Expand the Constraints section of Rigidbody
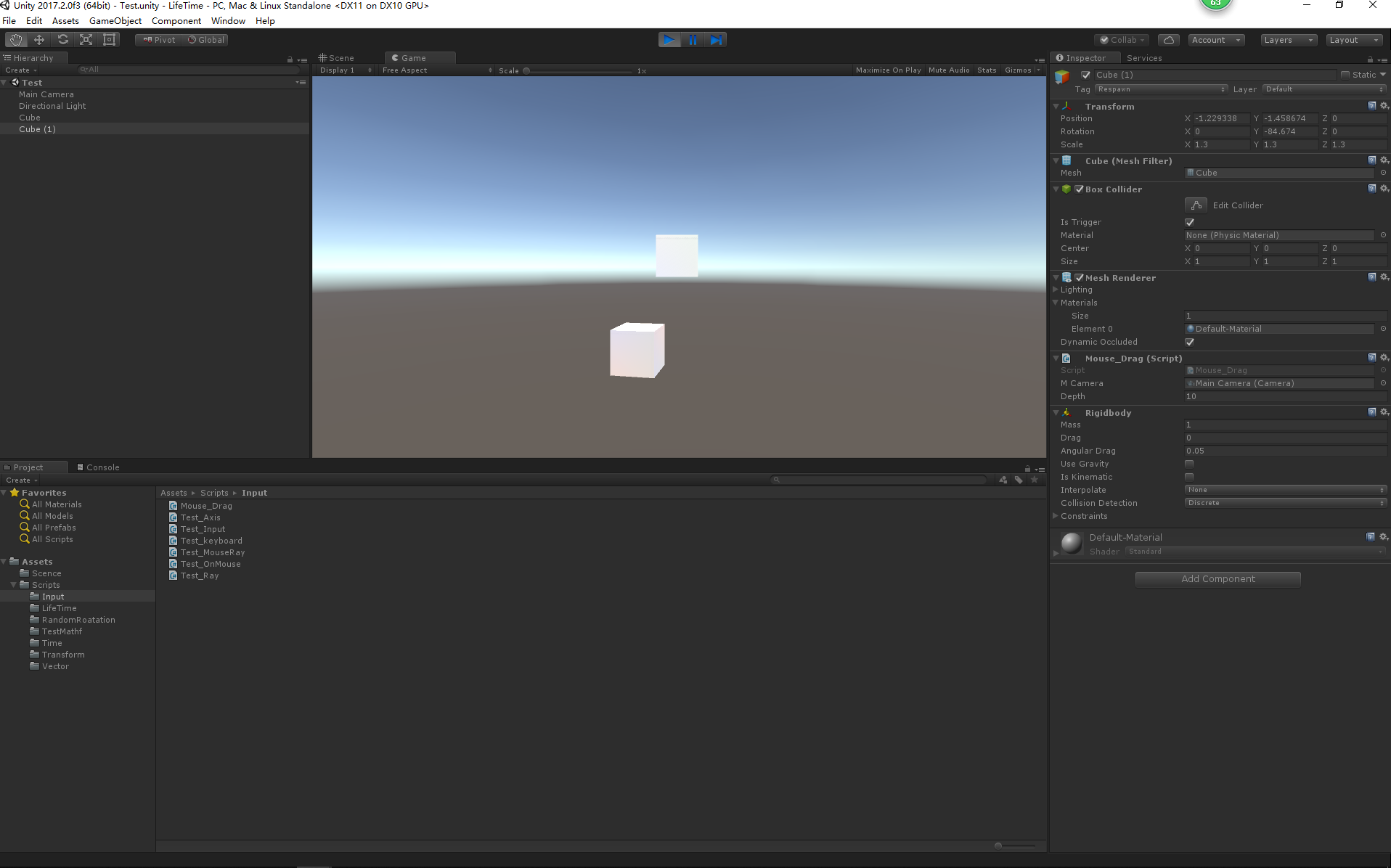This screenshot has width=1391, height=868. tap(1057, 516)
